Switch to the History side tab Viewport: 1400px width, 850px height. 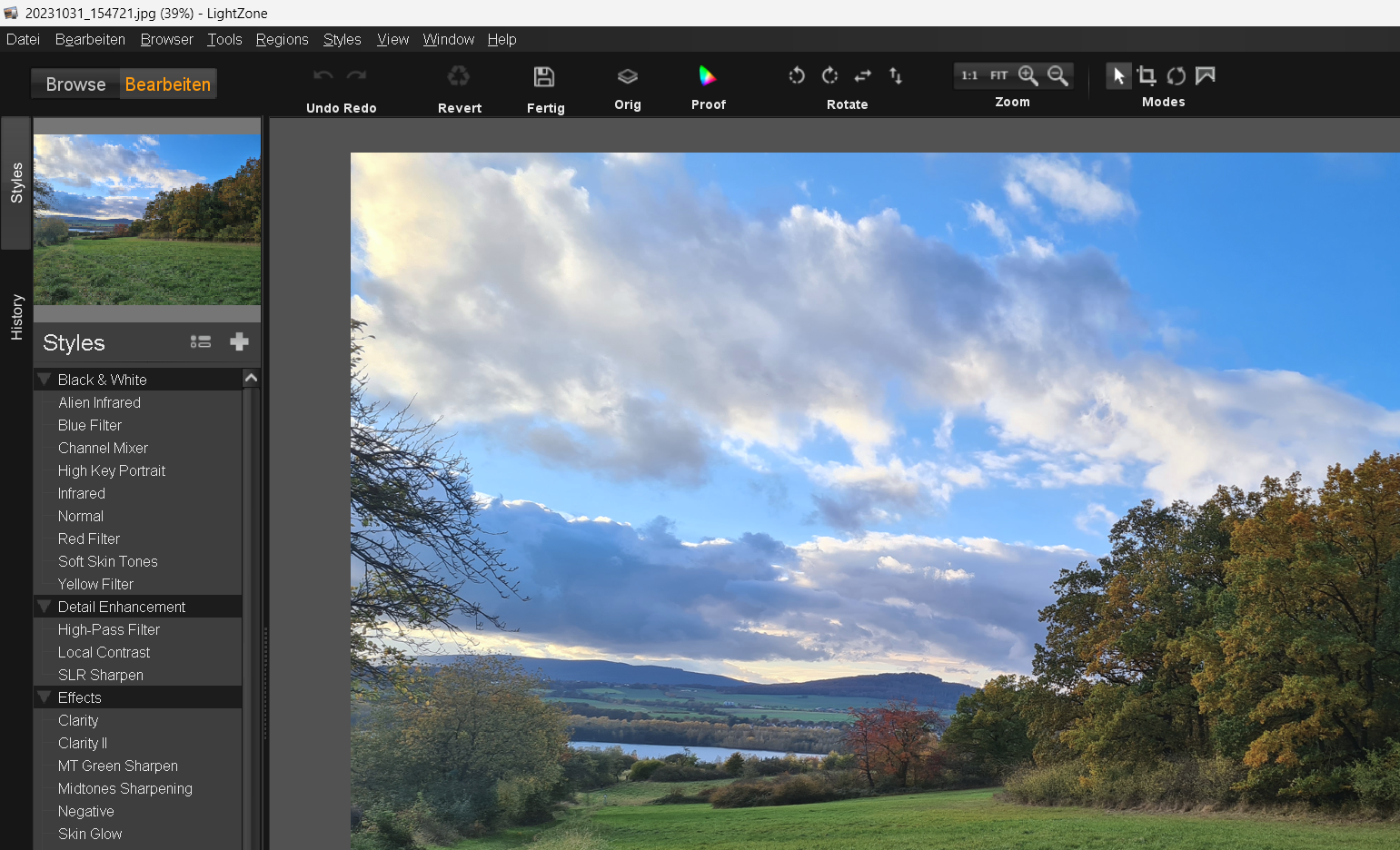click(16, 317)
